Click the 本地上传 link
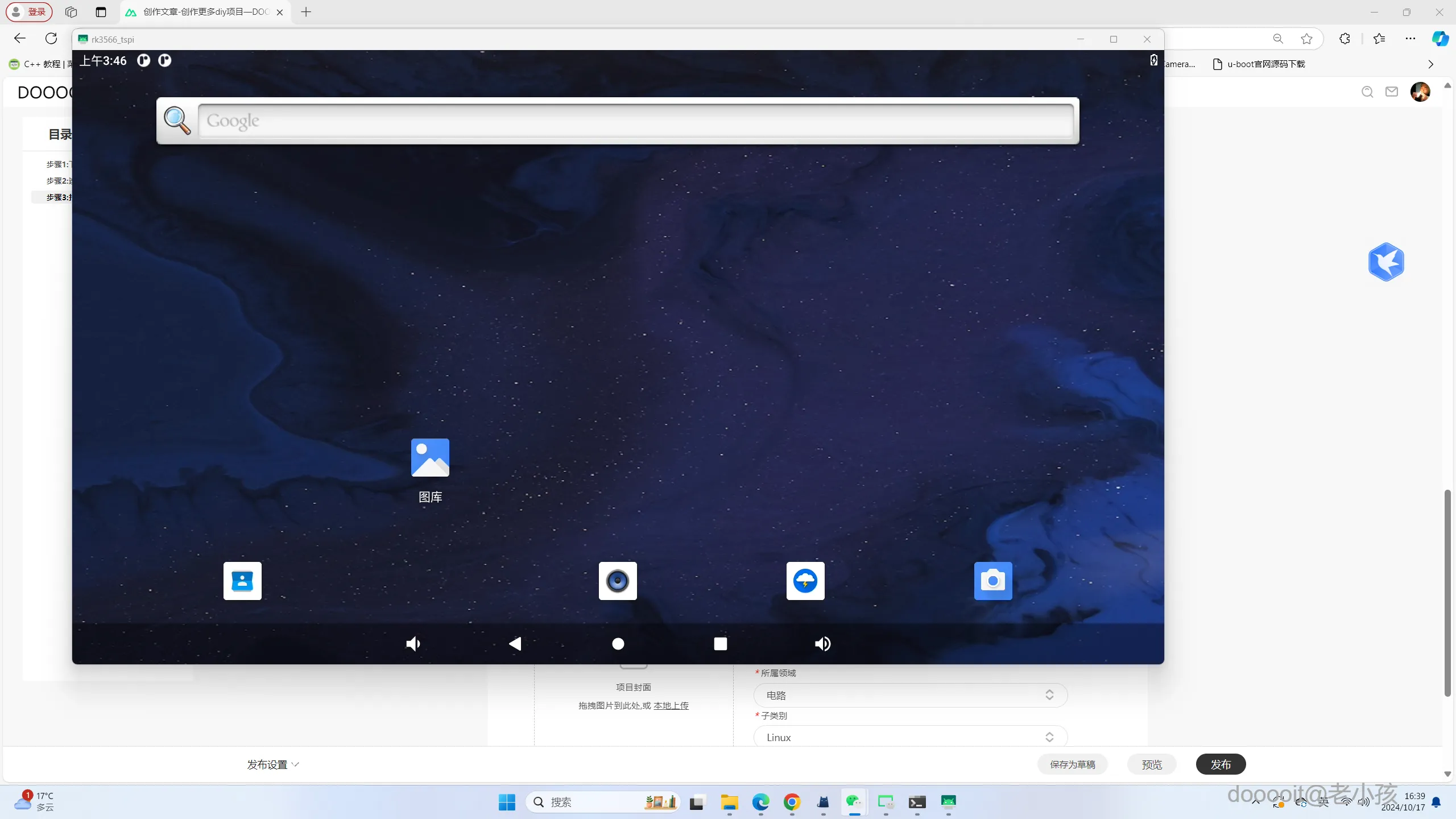The image size is (1456, 819). (x=671, y=705)
